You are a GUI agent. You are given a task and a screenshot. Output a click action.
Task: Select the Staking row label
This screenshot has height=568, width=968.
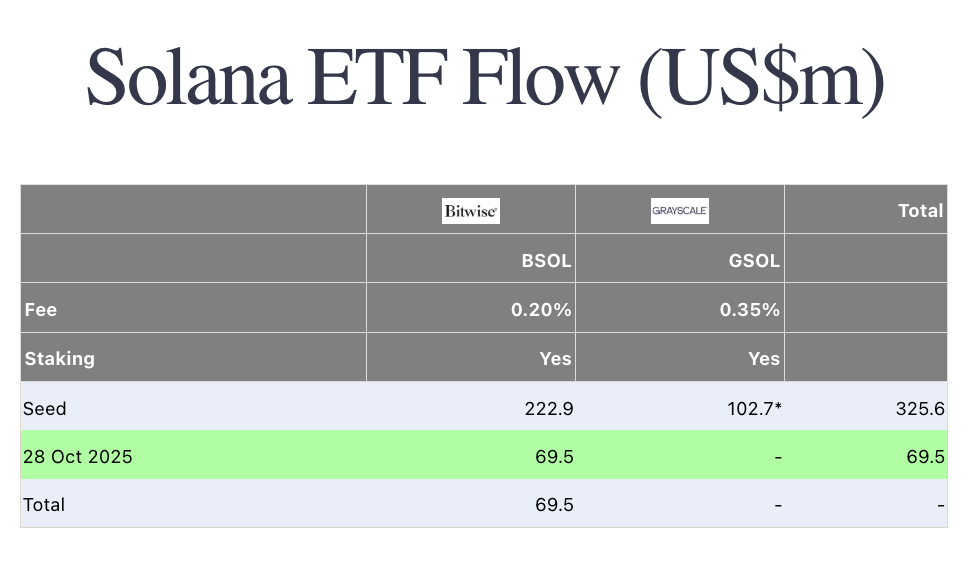point(59,358)
